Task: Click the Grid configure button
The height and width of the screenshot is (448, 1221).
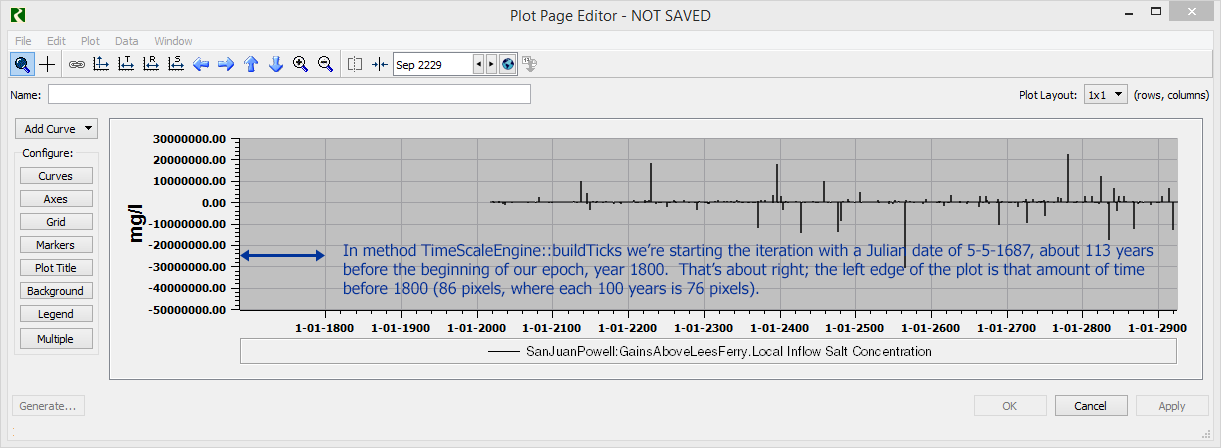Action: click(56, 222)
